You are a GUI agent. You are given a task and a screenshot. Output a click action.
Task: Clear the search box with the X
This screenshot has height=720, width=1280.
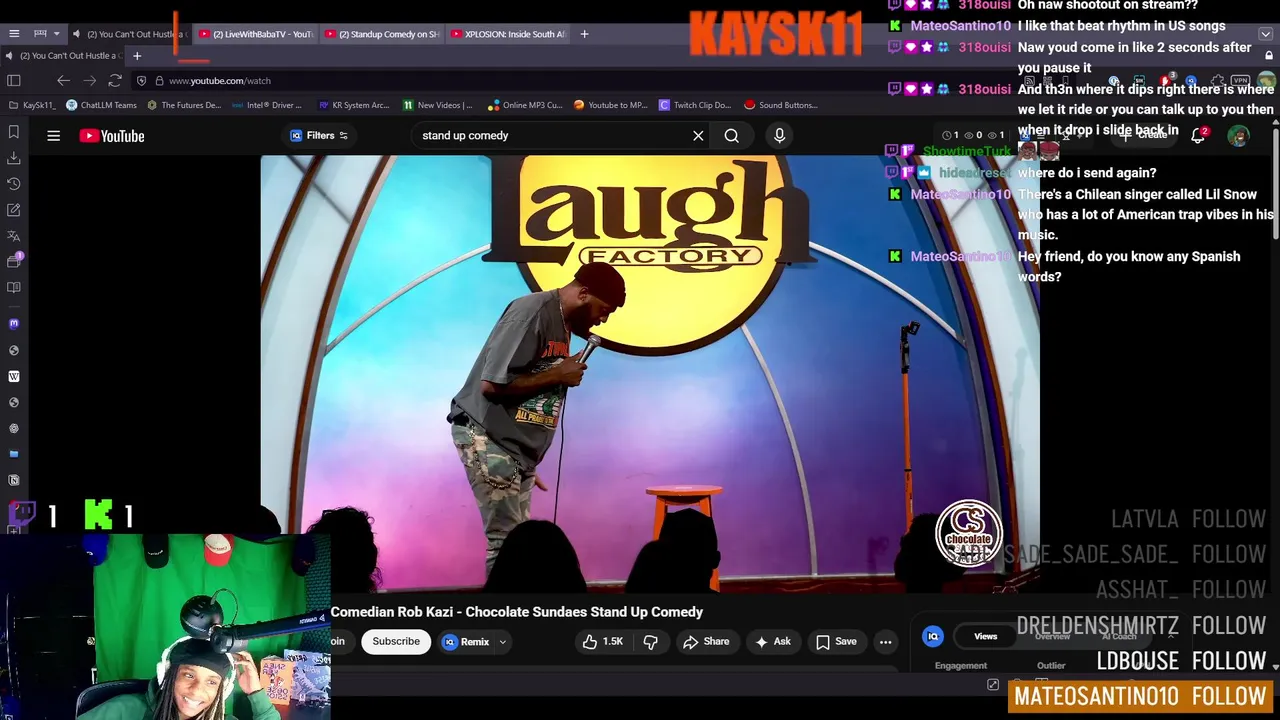698,136
